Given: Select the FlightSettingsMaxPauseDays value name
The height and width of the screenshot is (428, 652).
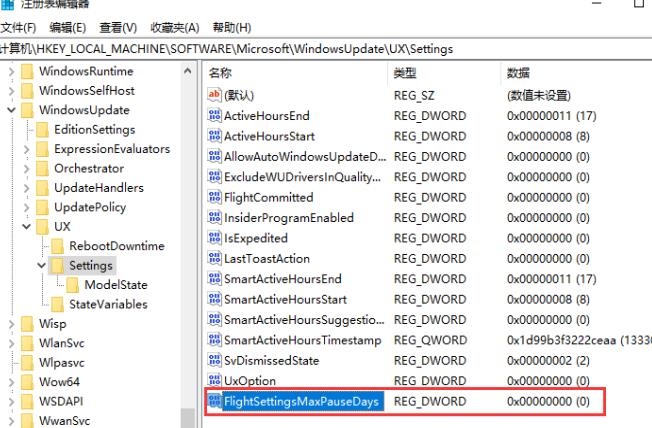Looking at the screenshot, I should pos(302,401).
